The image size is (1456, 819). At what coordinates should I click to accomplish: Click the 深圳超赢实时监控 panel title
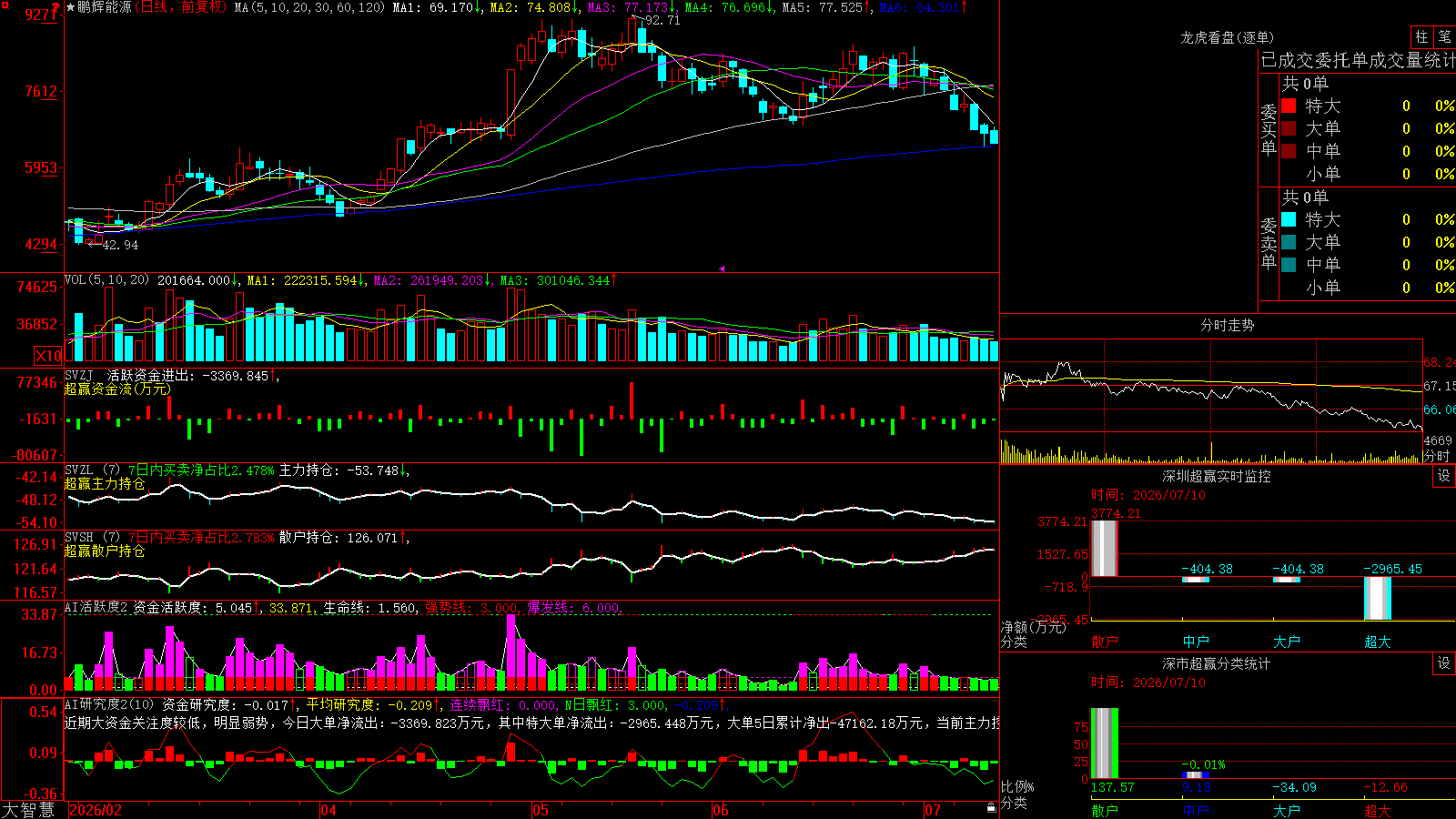click(1216, 476)
